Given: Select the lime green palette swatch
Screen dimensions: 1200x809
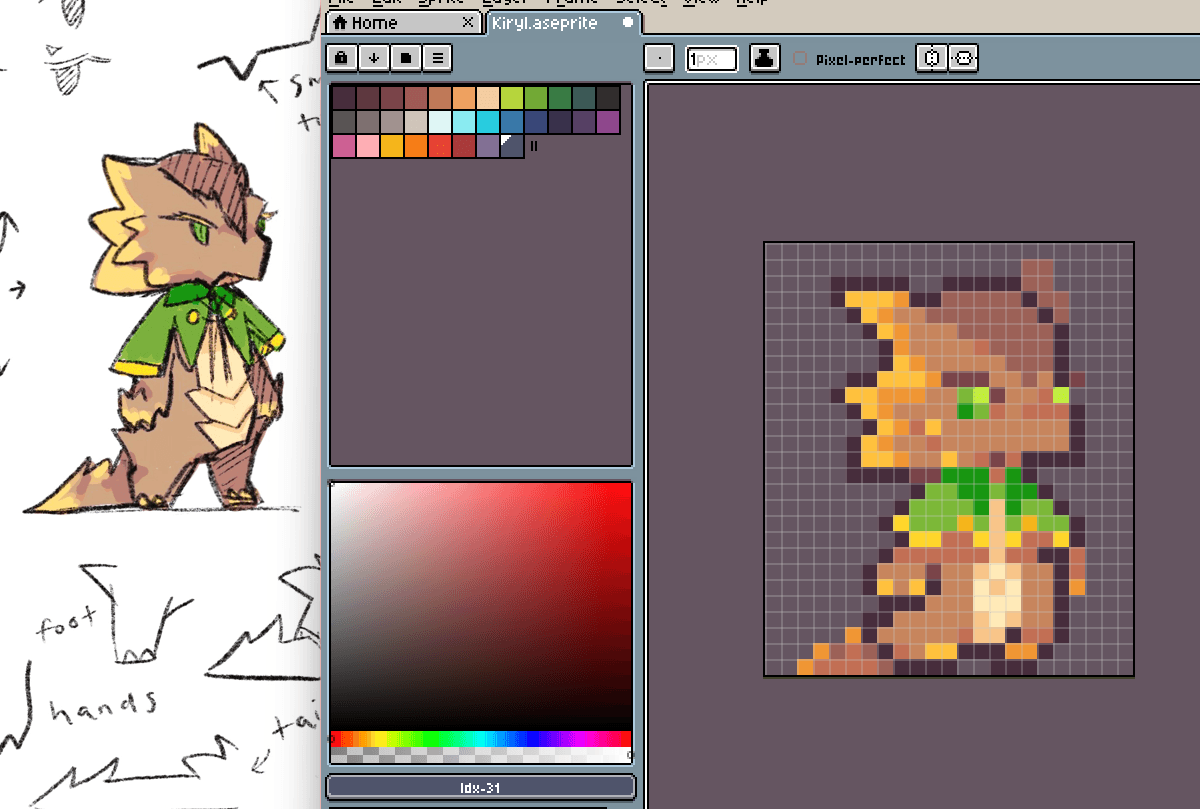Looking at the screenshot, I should (x=512, y=98).
